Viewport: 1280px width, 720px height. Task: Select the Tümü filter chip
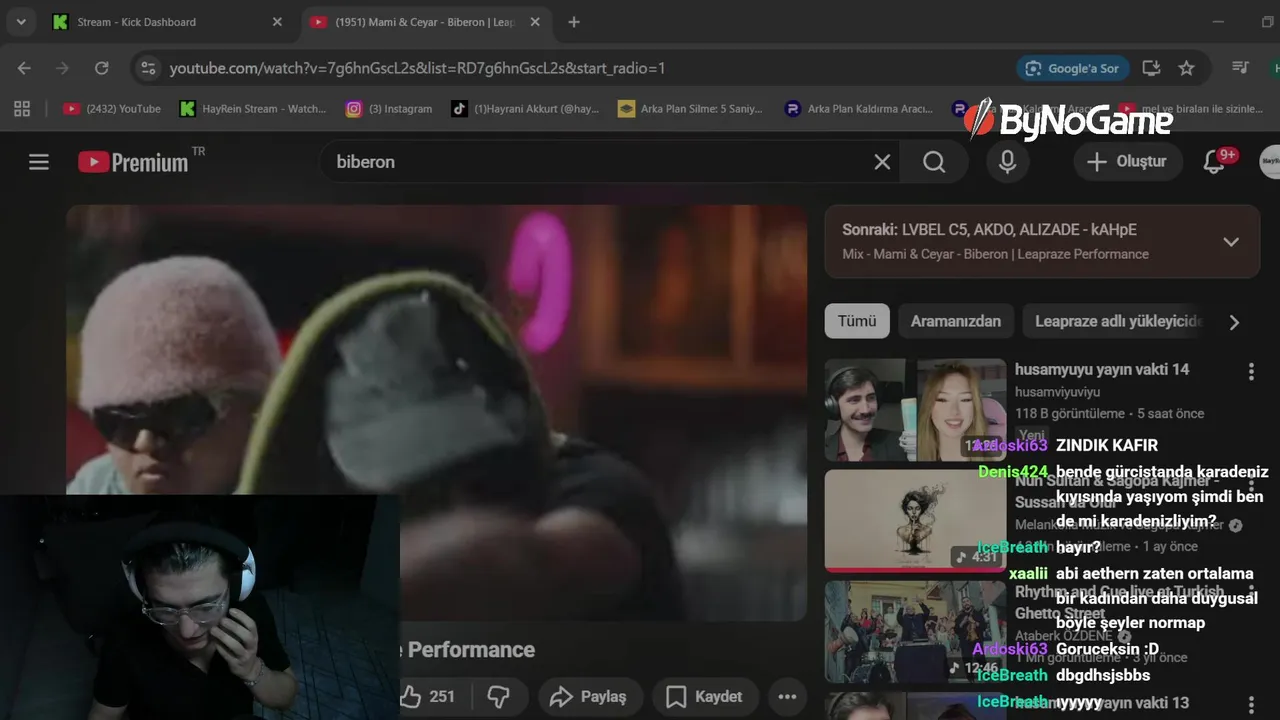point(857,321)
